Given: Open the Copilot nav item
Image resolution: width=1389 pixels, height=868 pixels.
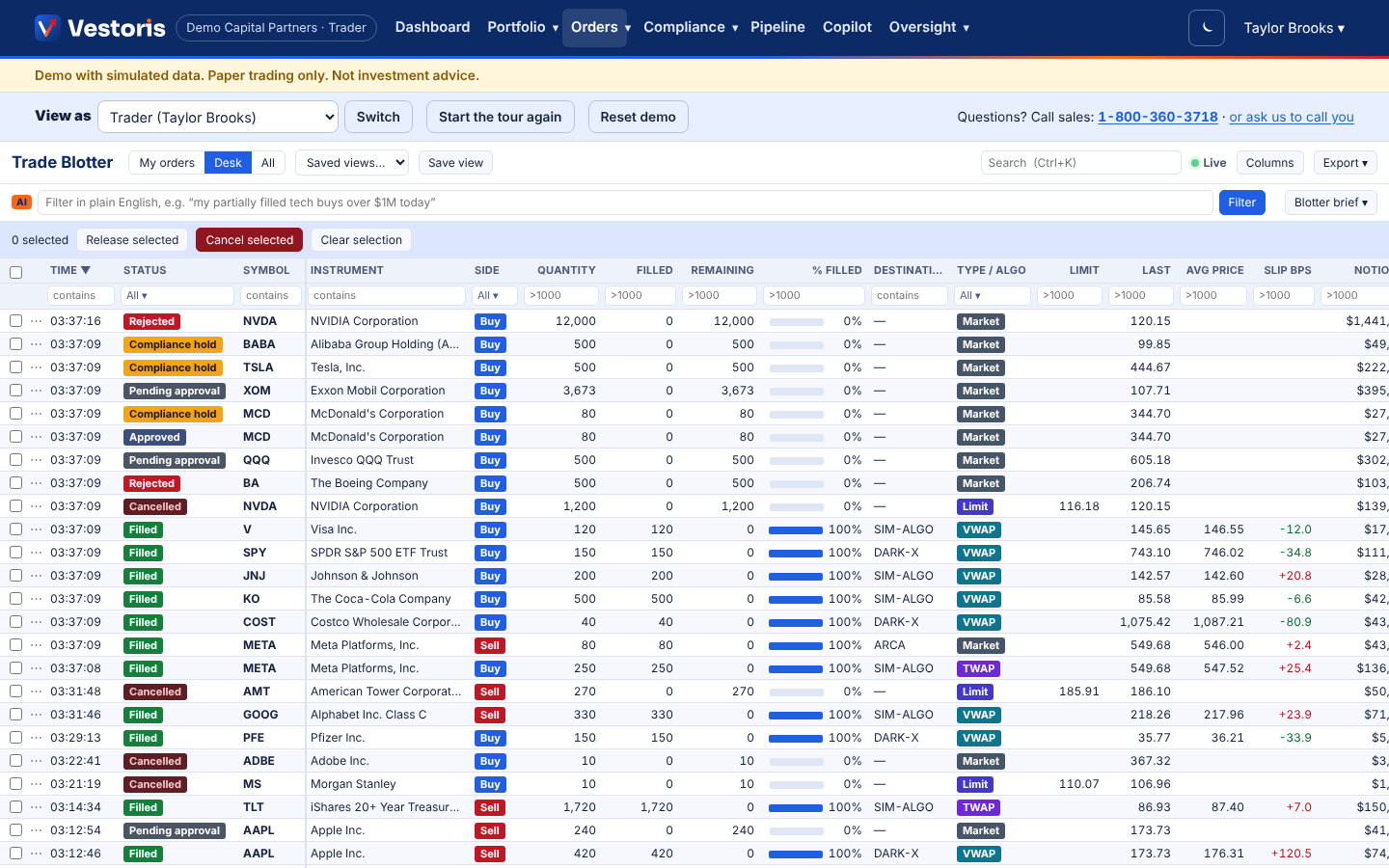Looking at the screenshot, I should (847, 27).
